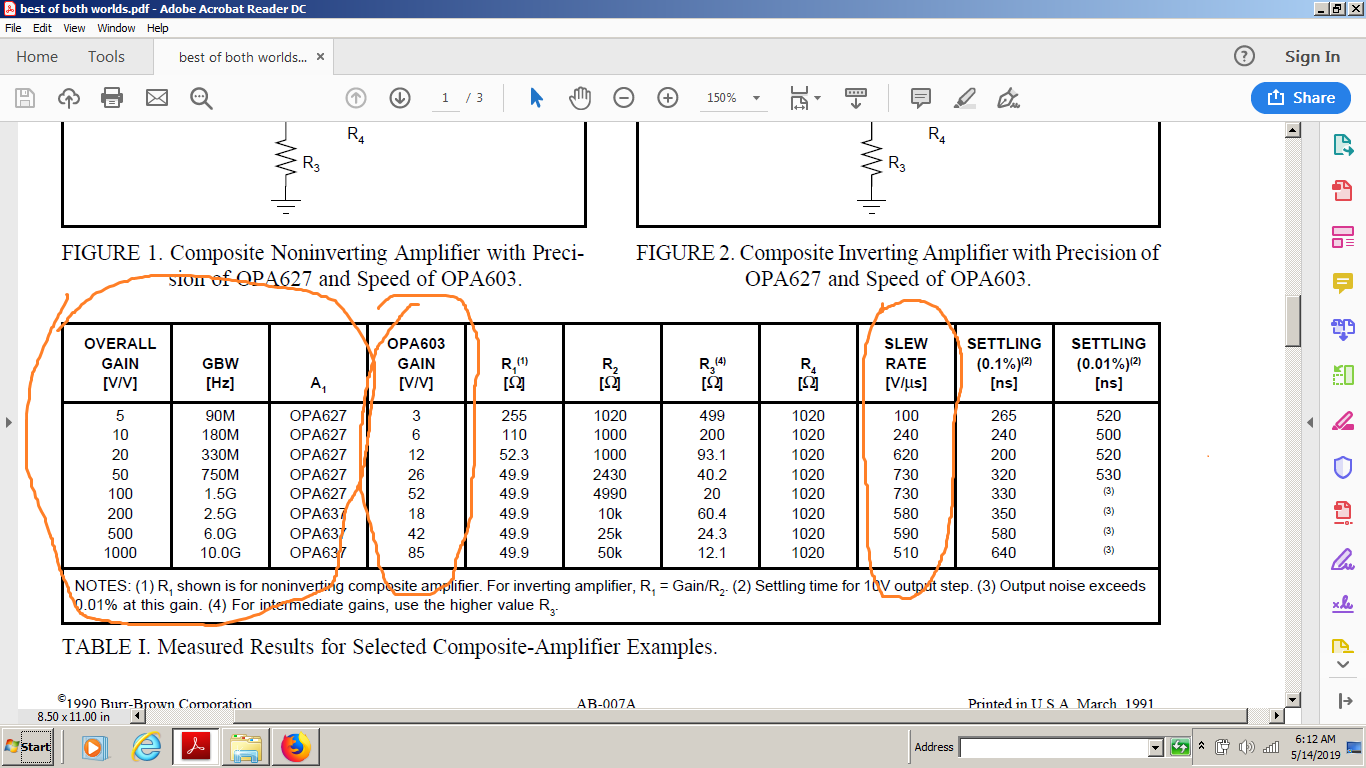1366x768 pixels.
Task: Open the Help menu
Action: [x=158, y=28]
